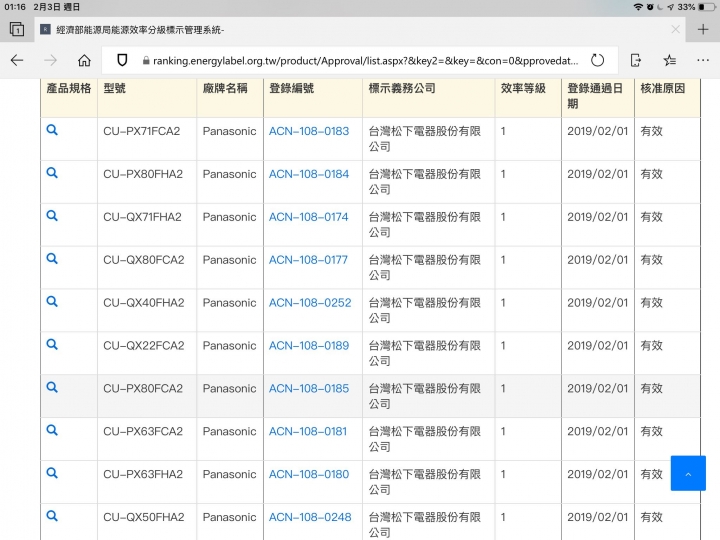The height and width of the screenshot is (540, 720).
Task: Open registration ACN-108-0174
Action: (x=309, y=217)
